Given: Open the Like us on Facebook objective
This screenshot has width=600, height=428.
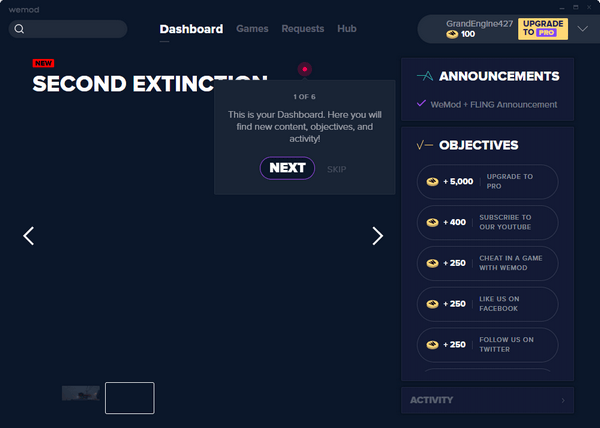Looking at the screenshot, I should (x=487, y=304).
